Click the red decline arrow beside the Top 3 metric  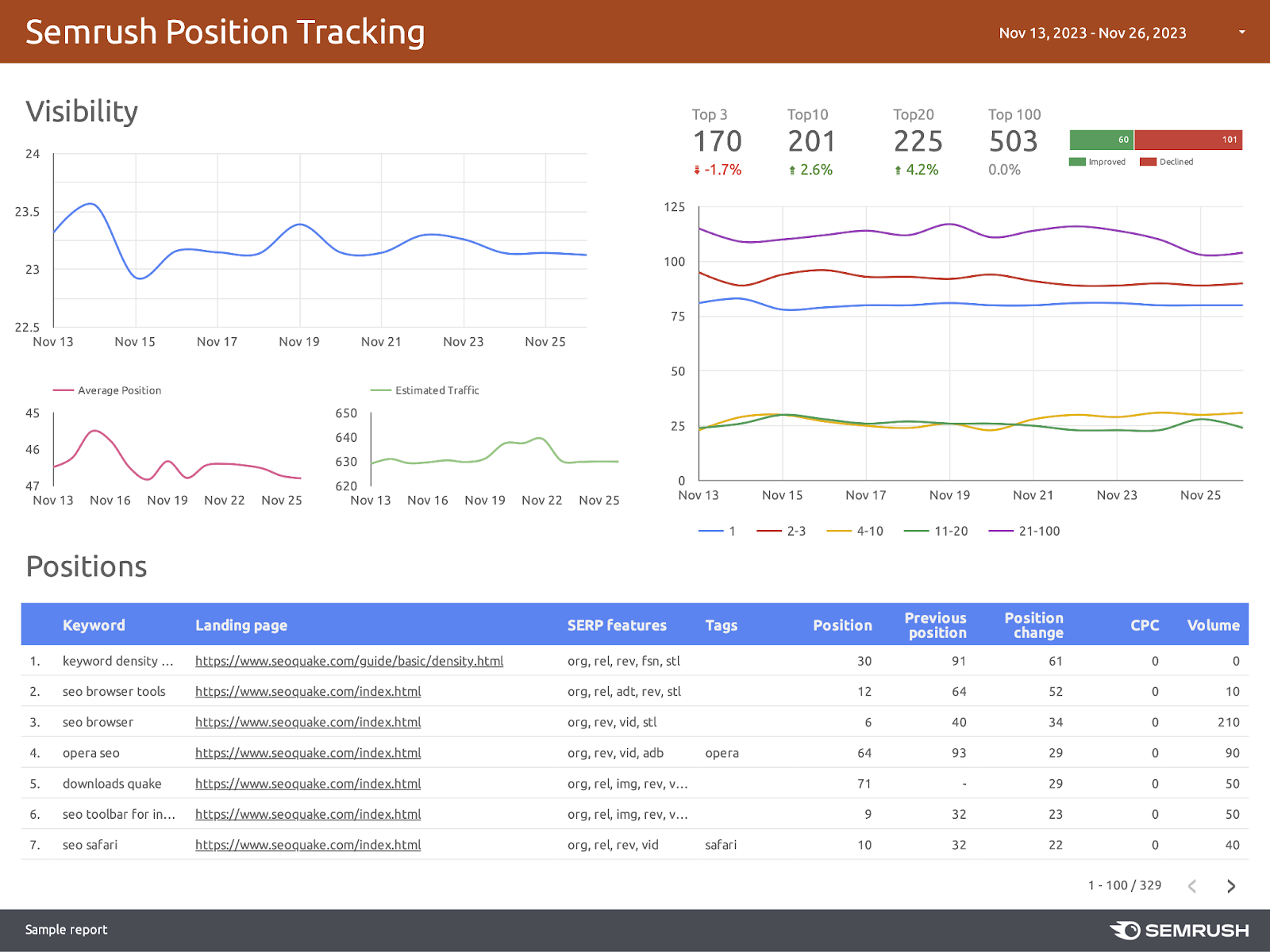click(x=697, y=169)
